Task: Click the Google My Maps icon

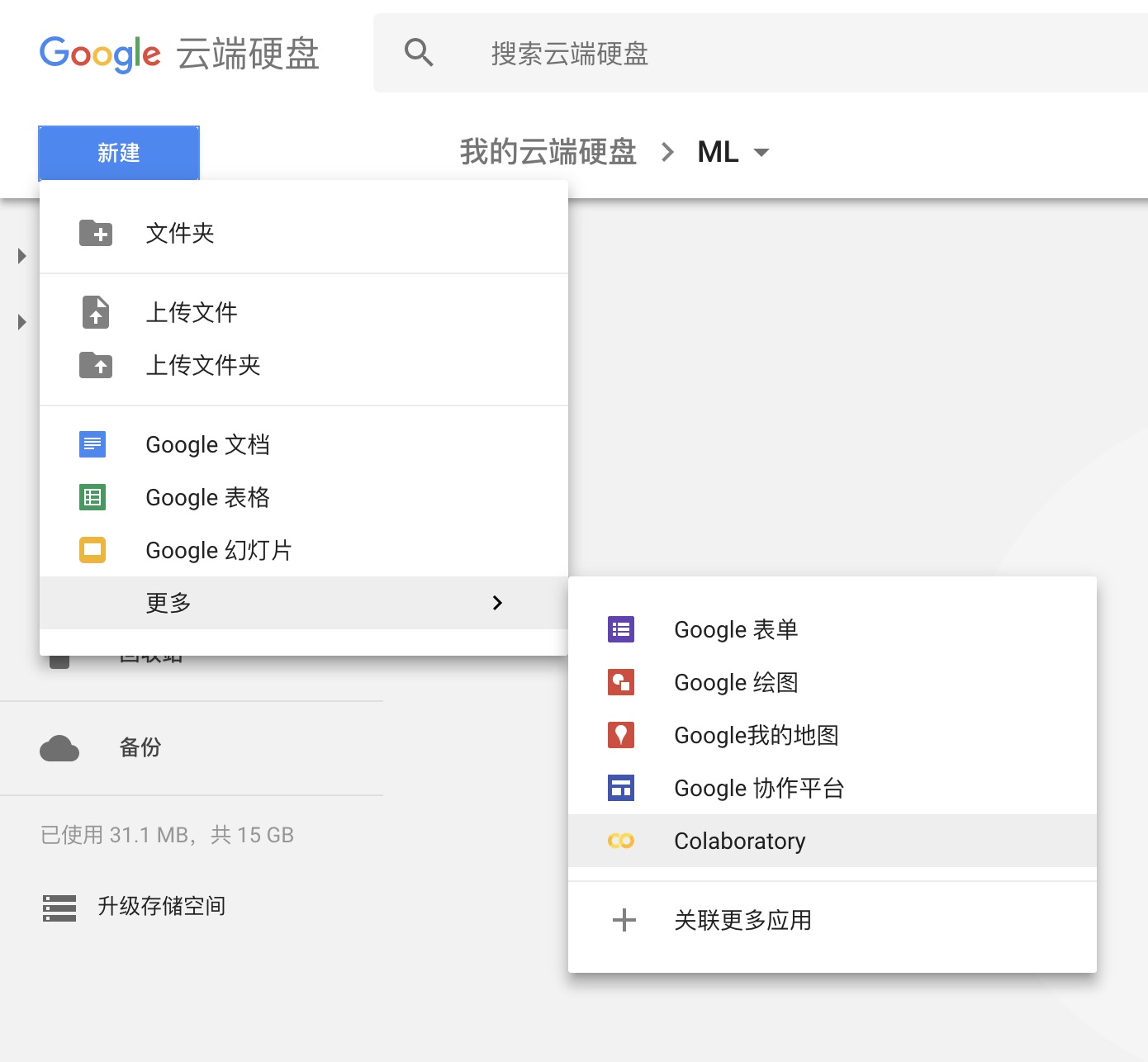Action: [x=621, y=735]
